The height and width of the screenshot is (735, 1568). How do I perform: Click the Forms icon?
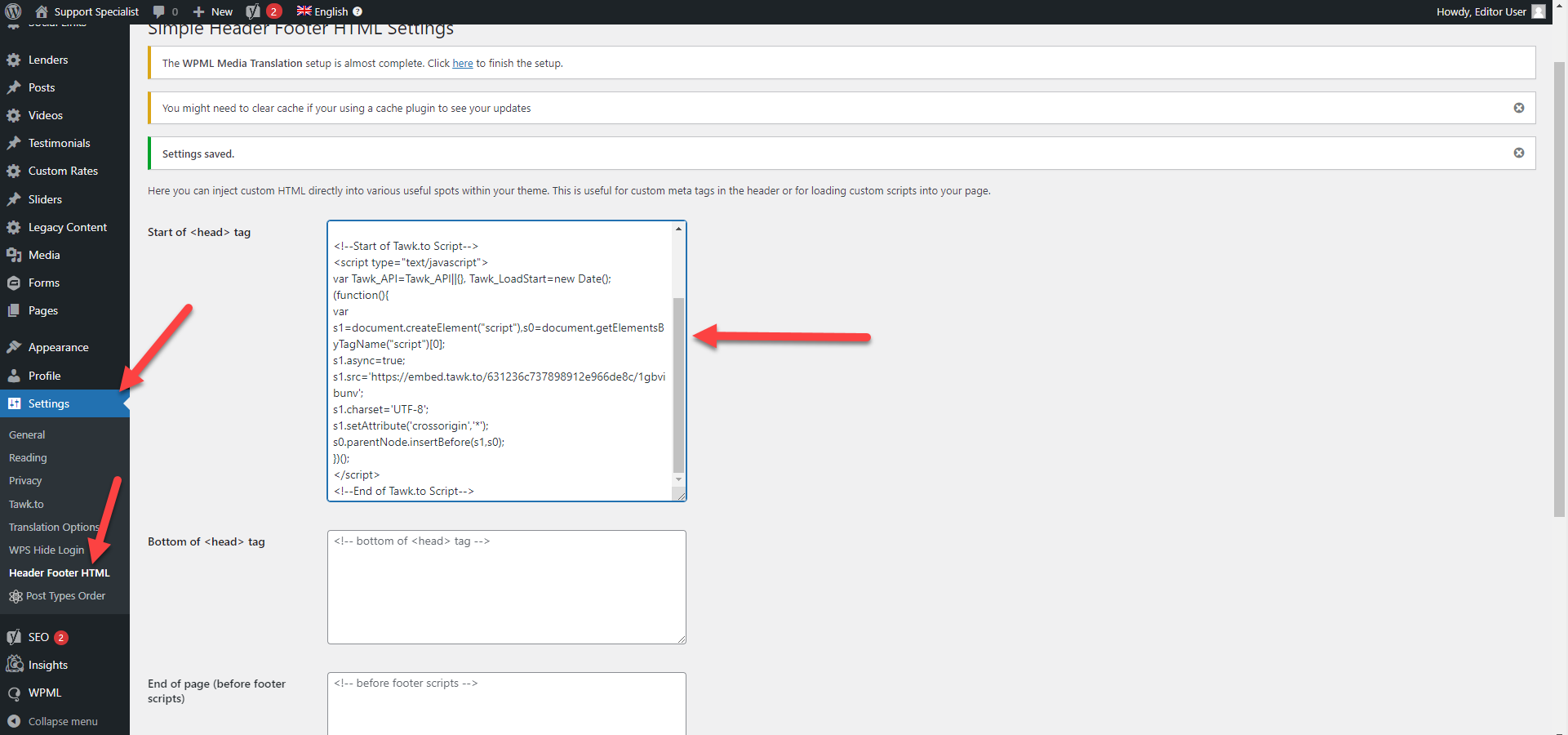tap(14, 283)
